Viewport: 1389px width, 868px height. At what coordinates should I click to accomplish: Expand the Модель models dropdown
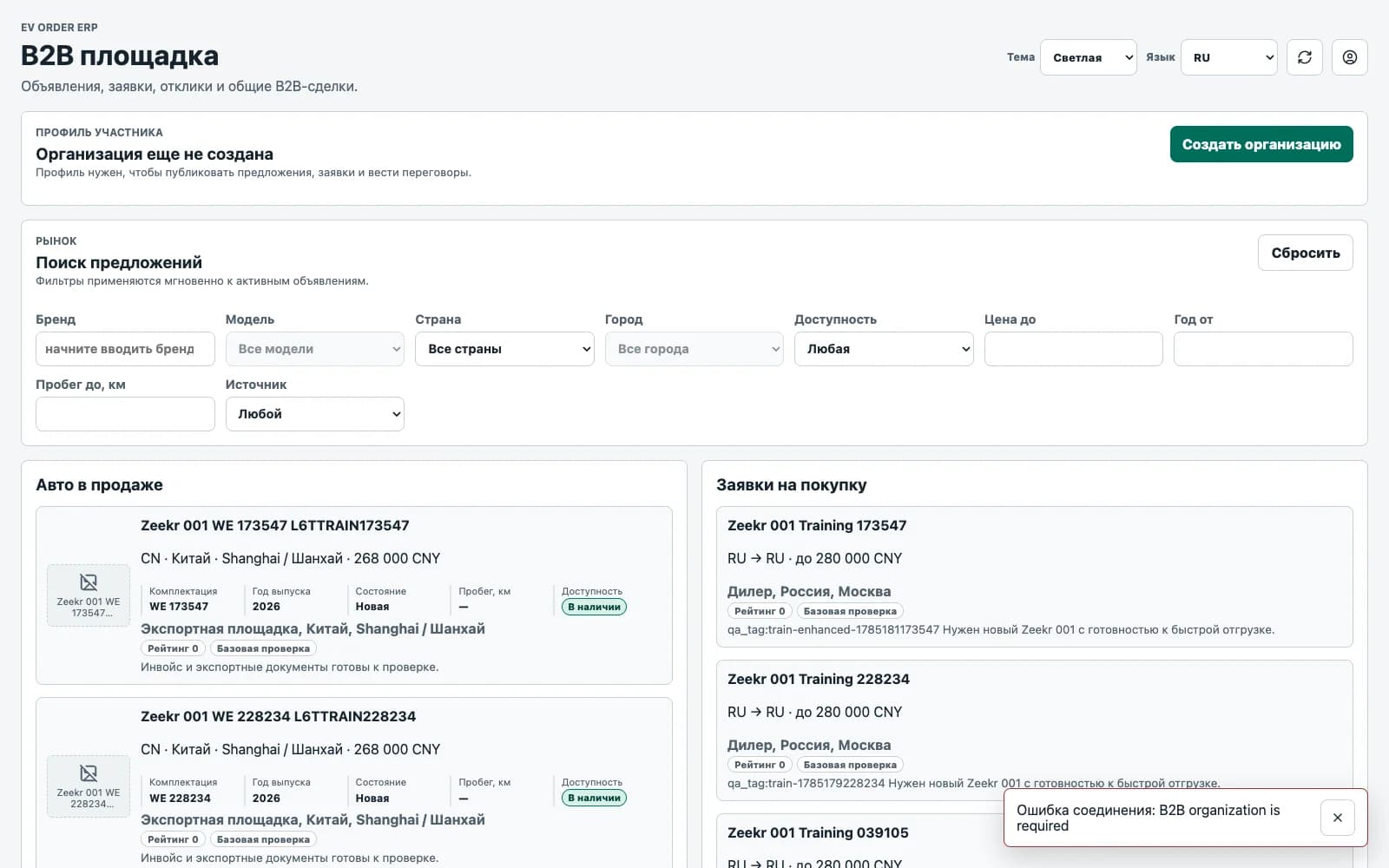click(314, 349)
